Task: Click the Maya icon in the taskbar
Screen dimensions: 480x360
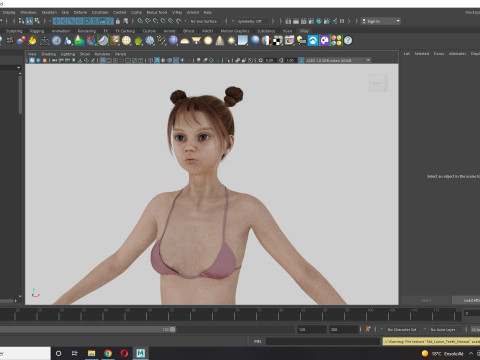Action: 140,353
